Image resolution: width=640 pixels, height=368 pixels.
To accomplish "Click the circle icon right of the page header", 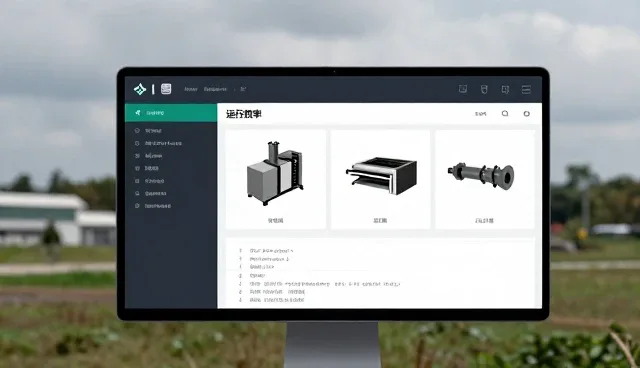I will (x=527, y=113).
